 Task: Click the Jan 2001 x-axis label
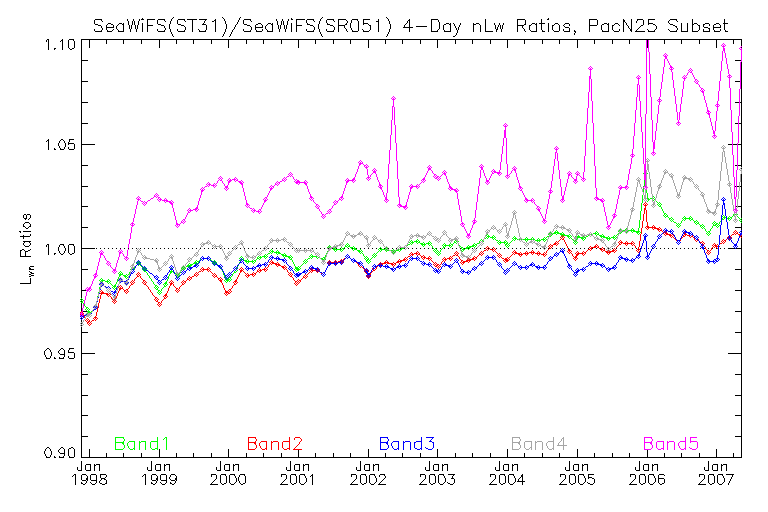pyautogui.click(x=298, y=473)
